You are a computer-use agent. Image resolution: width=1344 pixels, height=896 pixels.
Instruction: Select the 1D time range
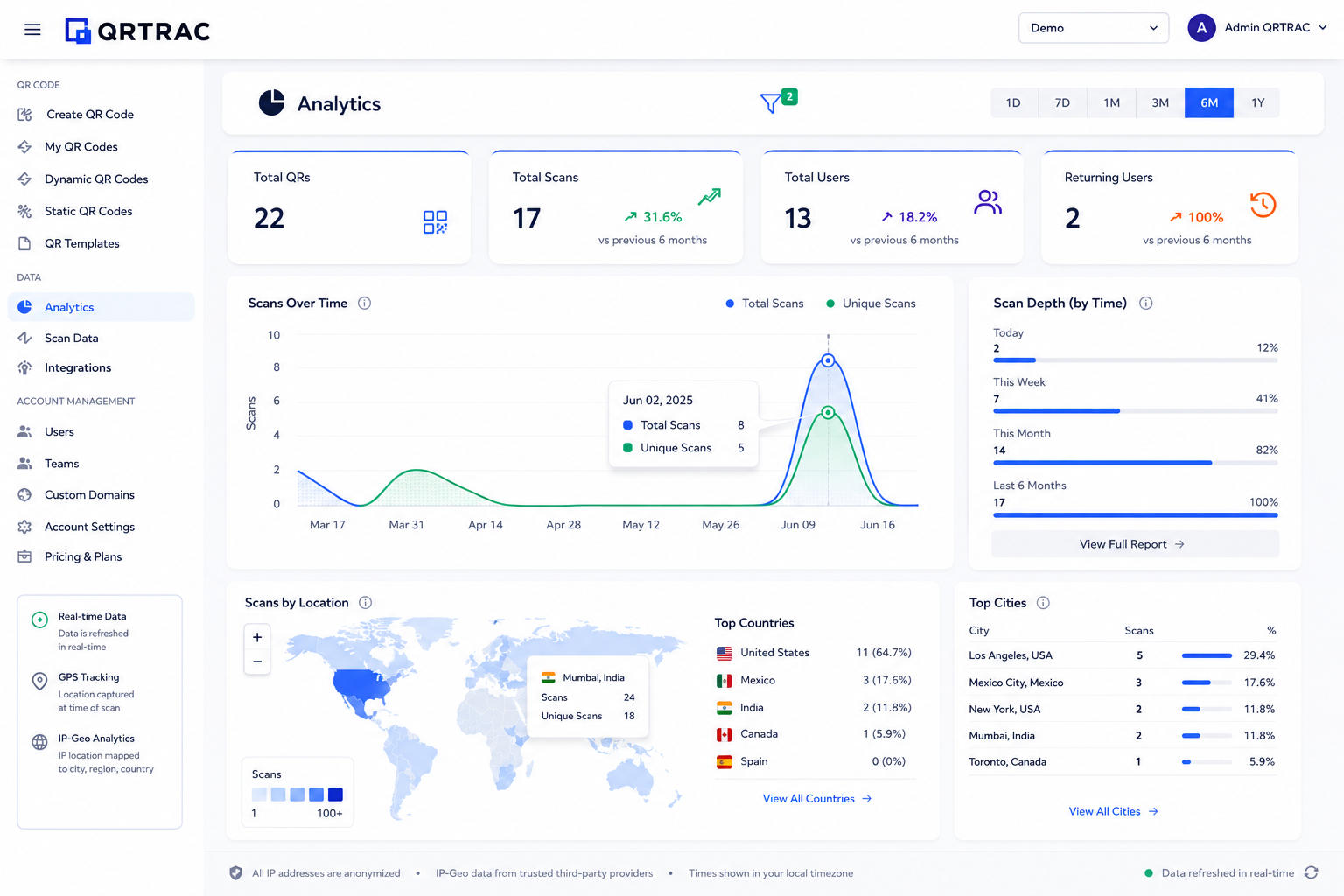click(x=1013, y=102)
